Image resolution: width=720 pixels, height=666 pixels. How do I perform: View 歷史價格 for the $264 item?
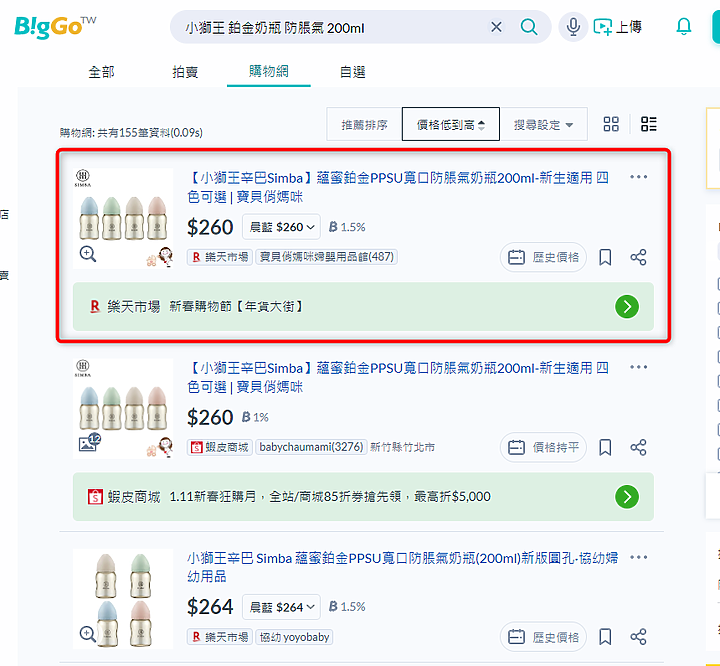click(x=543, y=637)
